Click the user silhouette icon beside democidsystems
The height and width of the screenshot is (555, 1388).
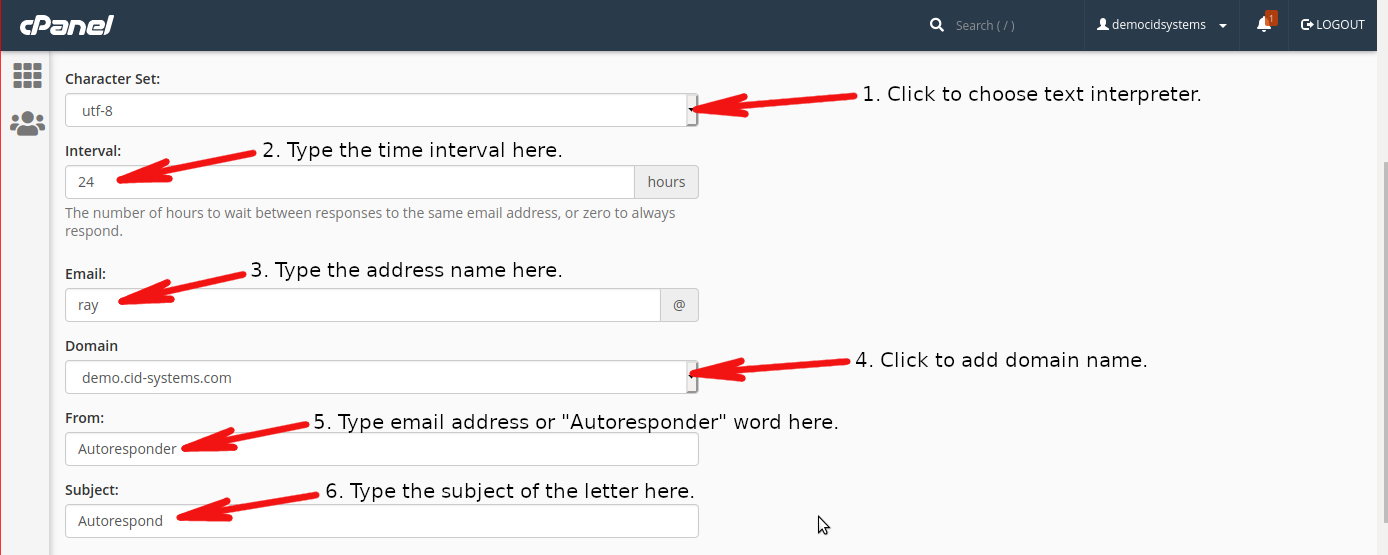1103,25
